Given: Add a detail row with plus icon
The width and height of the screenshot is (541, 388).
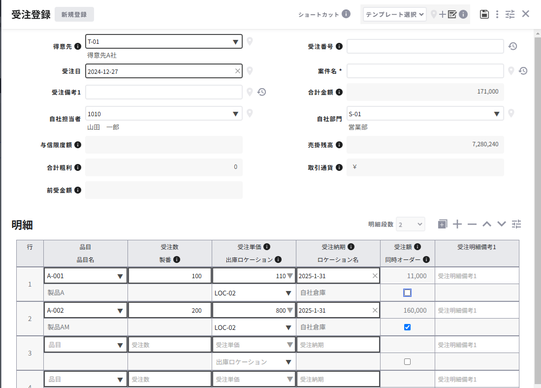Looking at the screenshot, I should click(x=457, y=224).
